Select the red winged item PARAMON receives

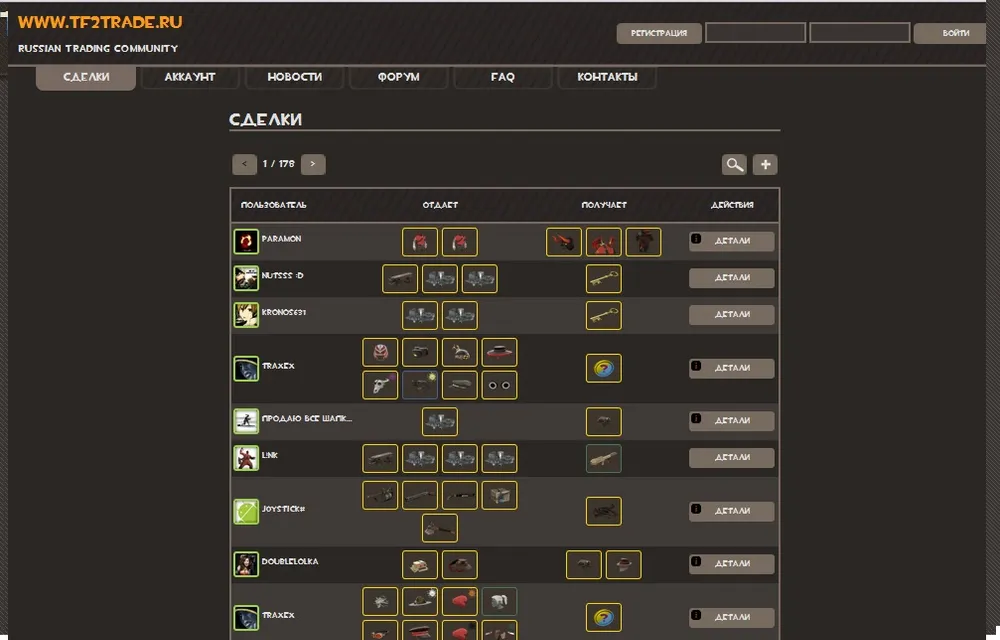[x=603, y=242]
